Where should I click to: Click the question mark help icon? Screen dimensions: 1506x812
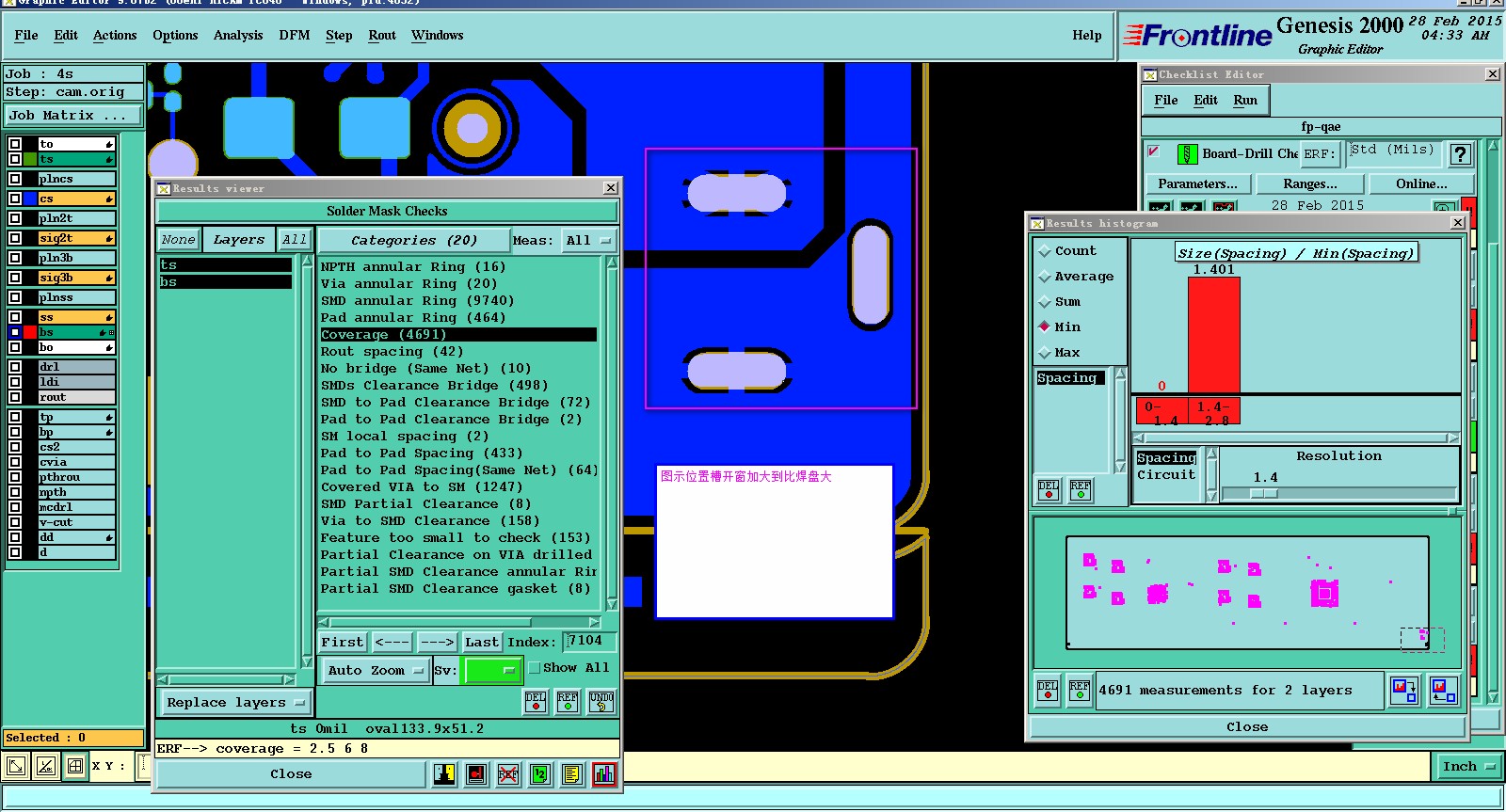(x=1460, y=154)
